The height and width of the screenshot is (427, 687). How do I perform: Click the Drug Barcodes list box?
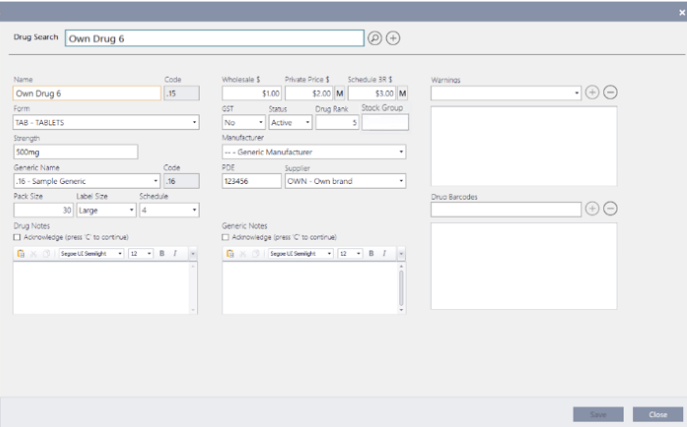point(524,266)
